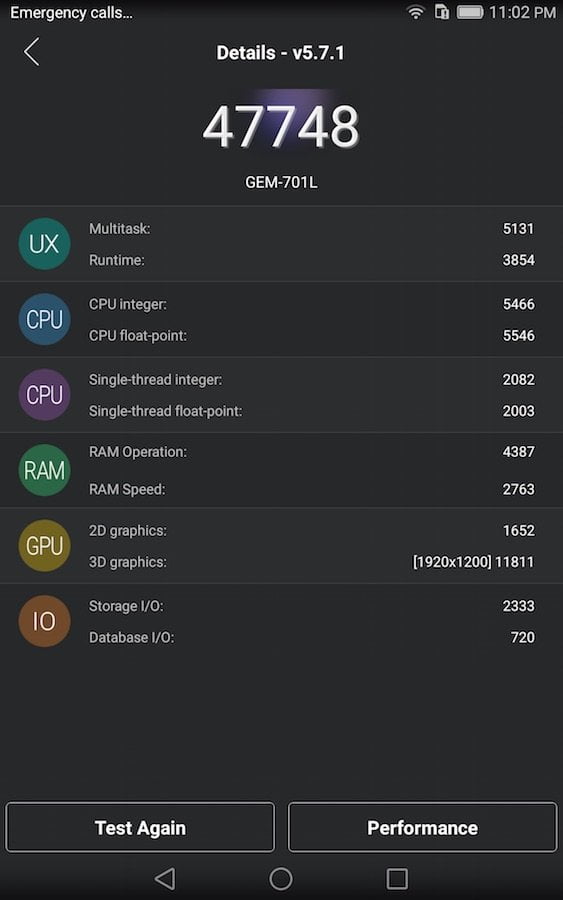Tap the GEM-701L device name

point(281,183)
